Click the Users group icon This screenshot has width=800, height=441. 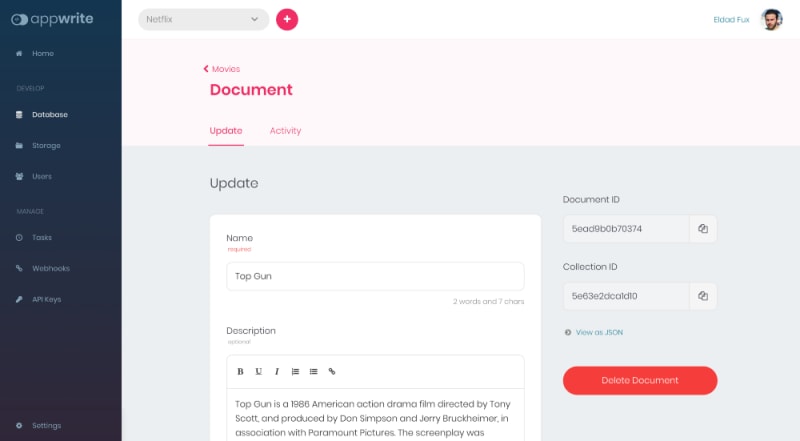point(19,176)
